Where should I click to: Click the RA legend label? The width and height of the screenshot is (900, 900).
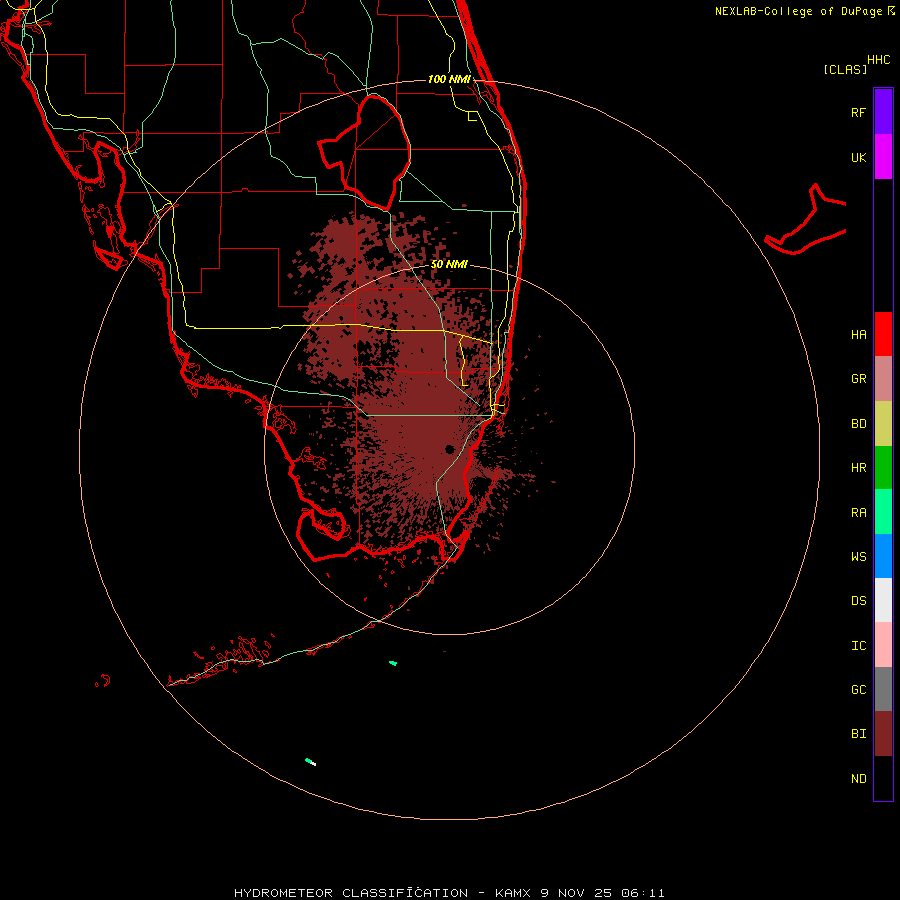(x=858, y=513)
